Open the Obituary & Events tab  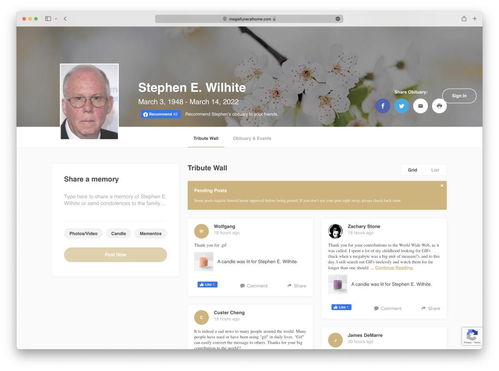[x=252, y=138]
